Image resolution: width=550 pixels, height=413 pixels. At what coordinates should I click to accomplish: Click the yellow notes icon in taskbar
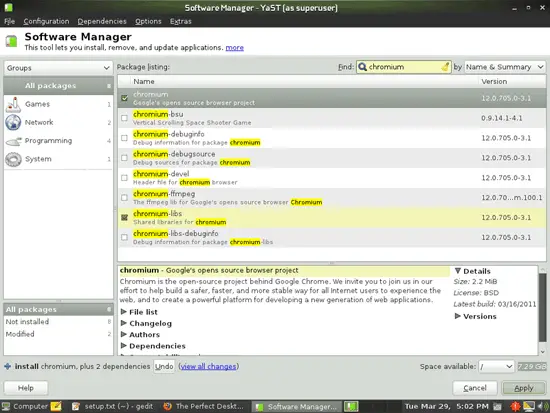coord(56,406)
